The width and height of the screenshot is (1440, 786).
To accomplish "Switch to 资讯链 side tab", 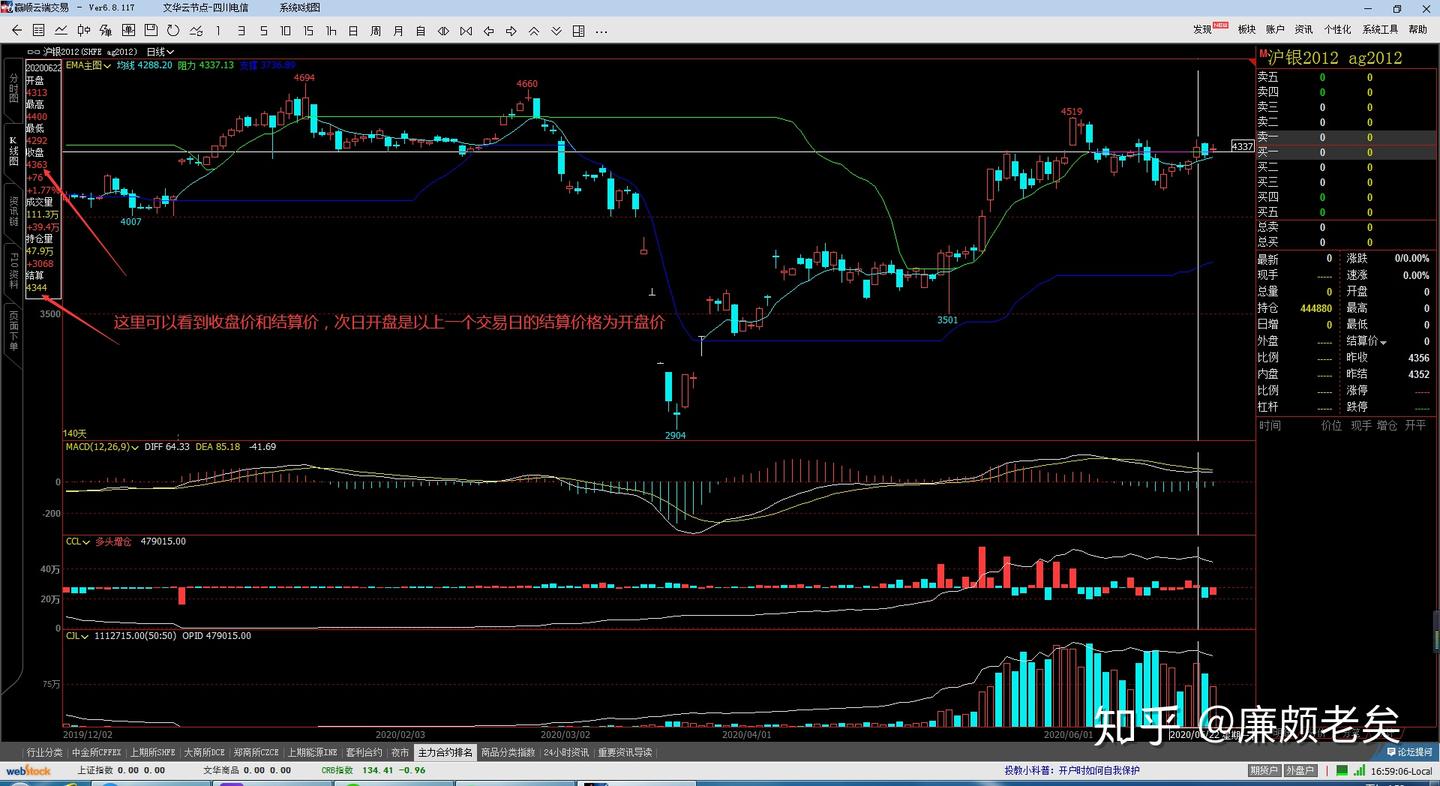I will coord(13,211).
